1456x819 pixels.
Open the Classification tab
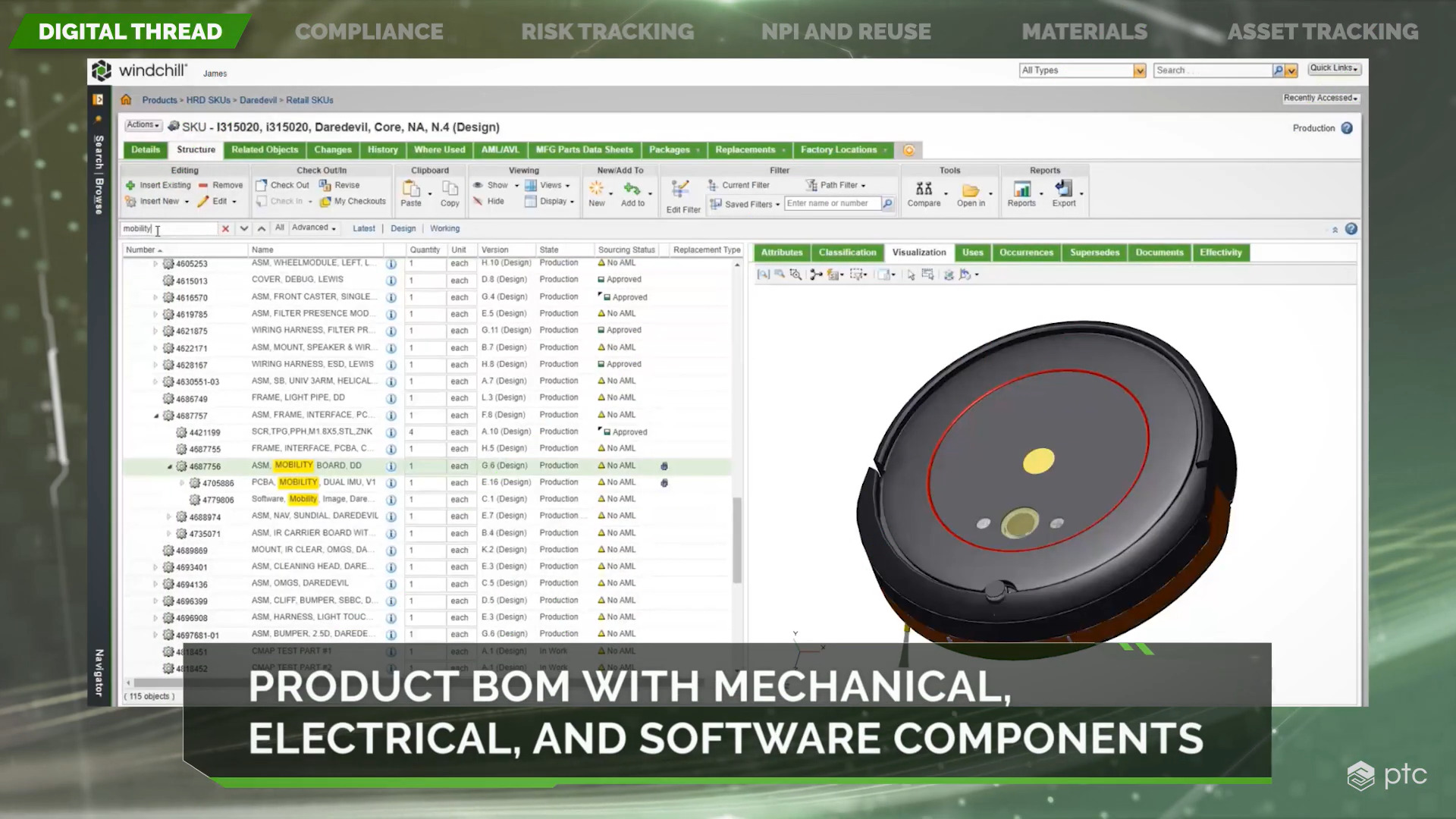click(847, 253)
